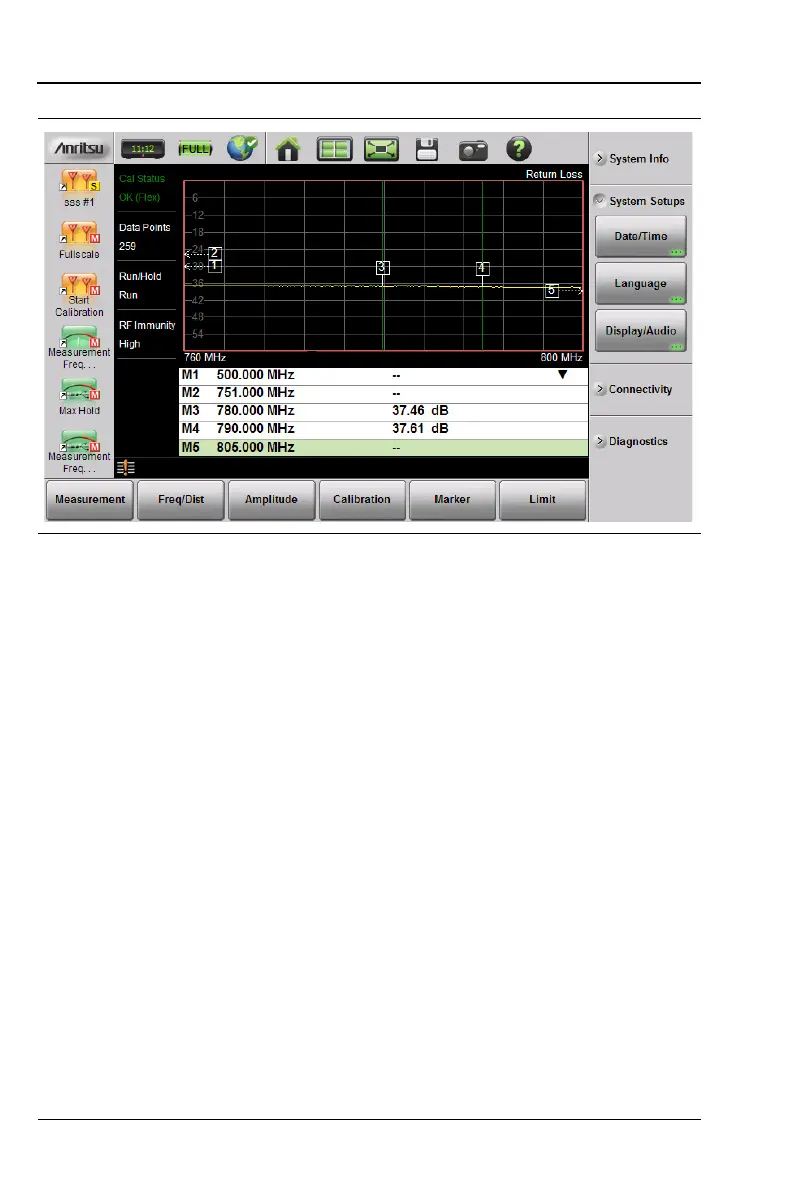Open the Display/Audio settings button
792x1192 pixels.
(x=641, y=331)
